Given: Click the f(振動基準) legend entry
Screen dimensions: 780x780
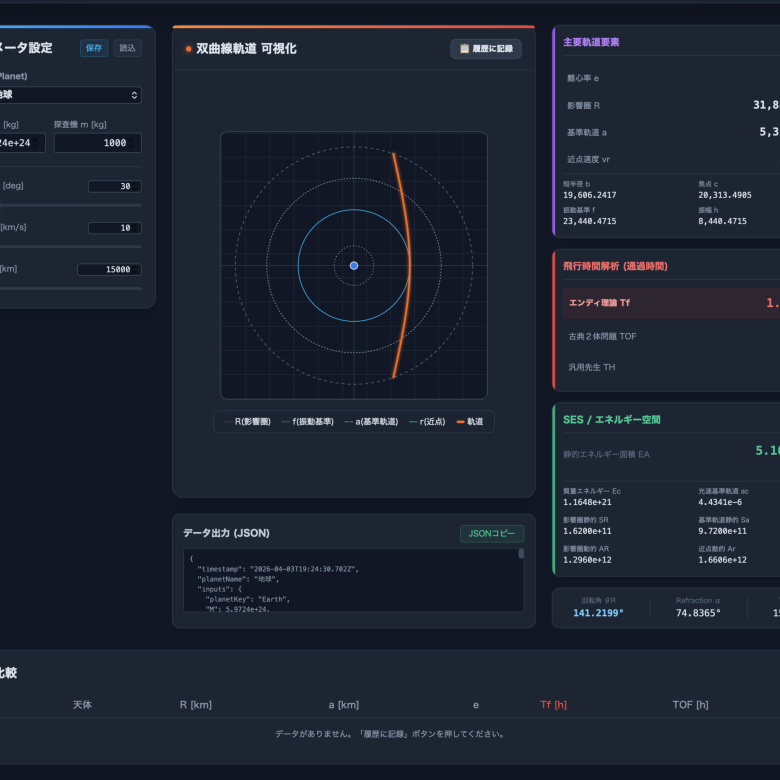Looking at the screenshot, I should tap(306, 422).
